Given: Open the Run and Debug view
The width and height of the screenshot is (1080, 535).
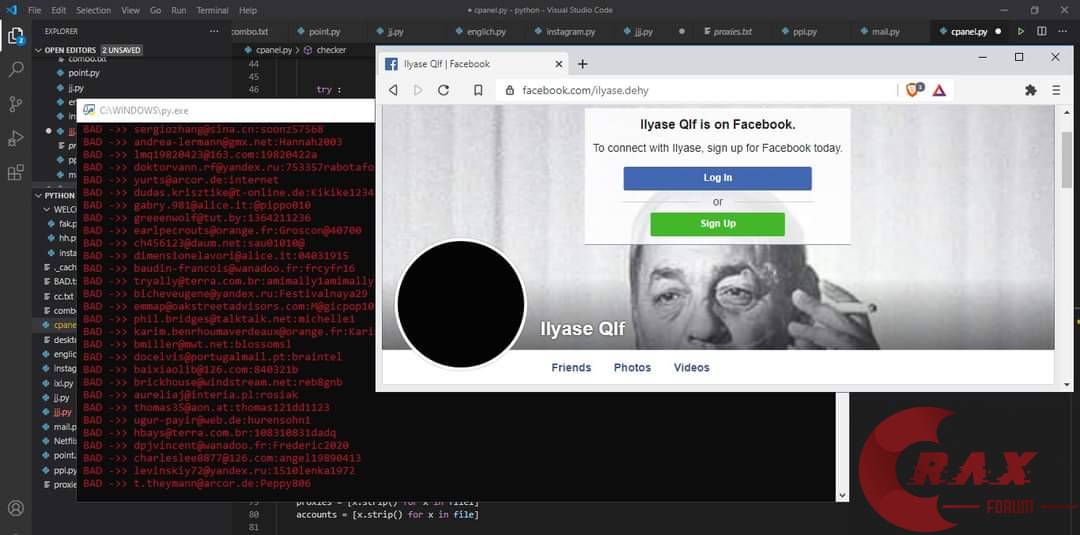Looking at the screenshot, I should tap(15, 138).
